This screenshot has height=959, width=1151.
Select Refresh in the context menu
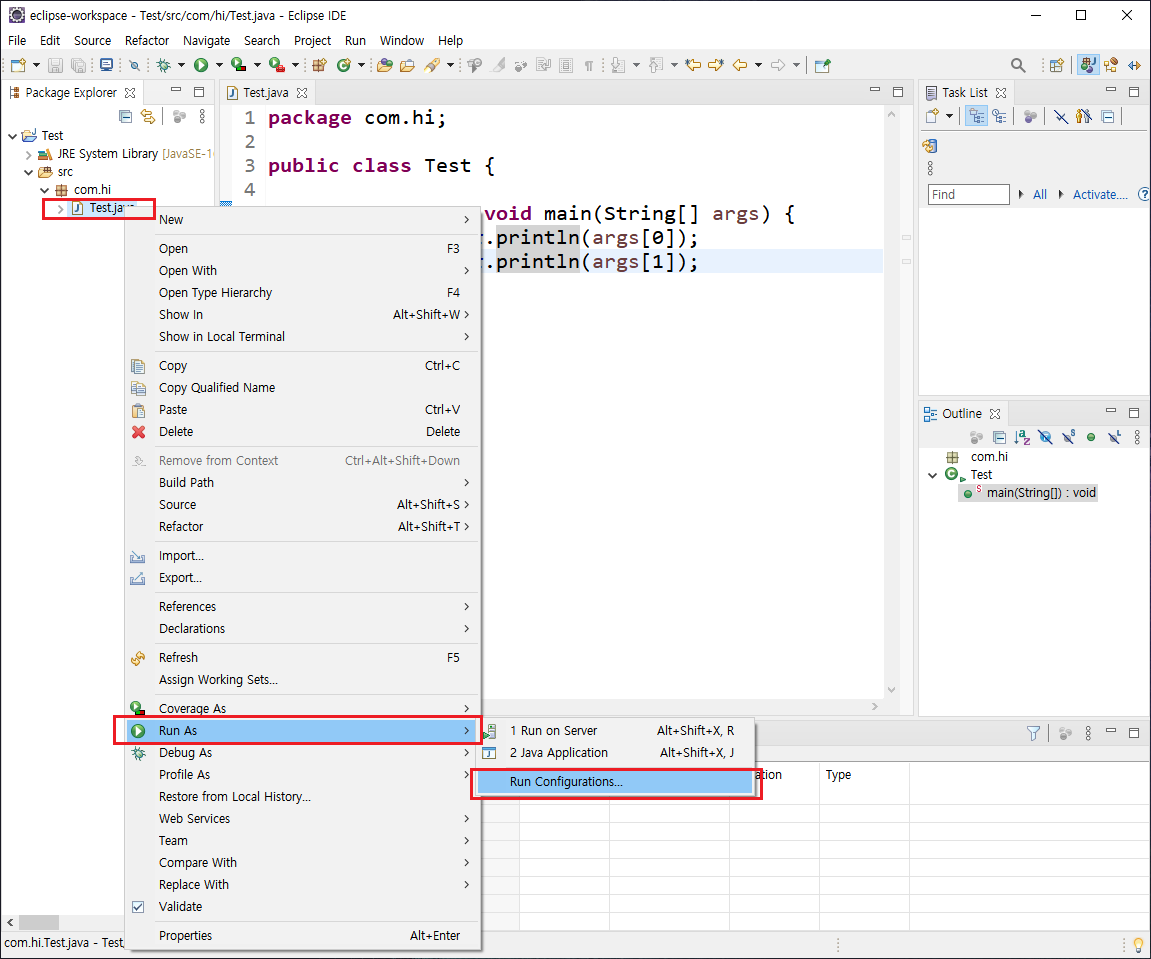pos(304,658)
